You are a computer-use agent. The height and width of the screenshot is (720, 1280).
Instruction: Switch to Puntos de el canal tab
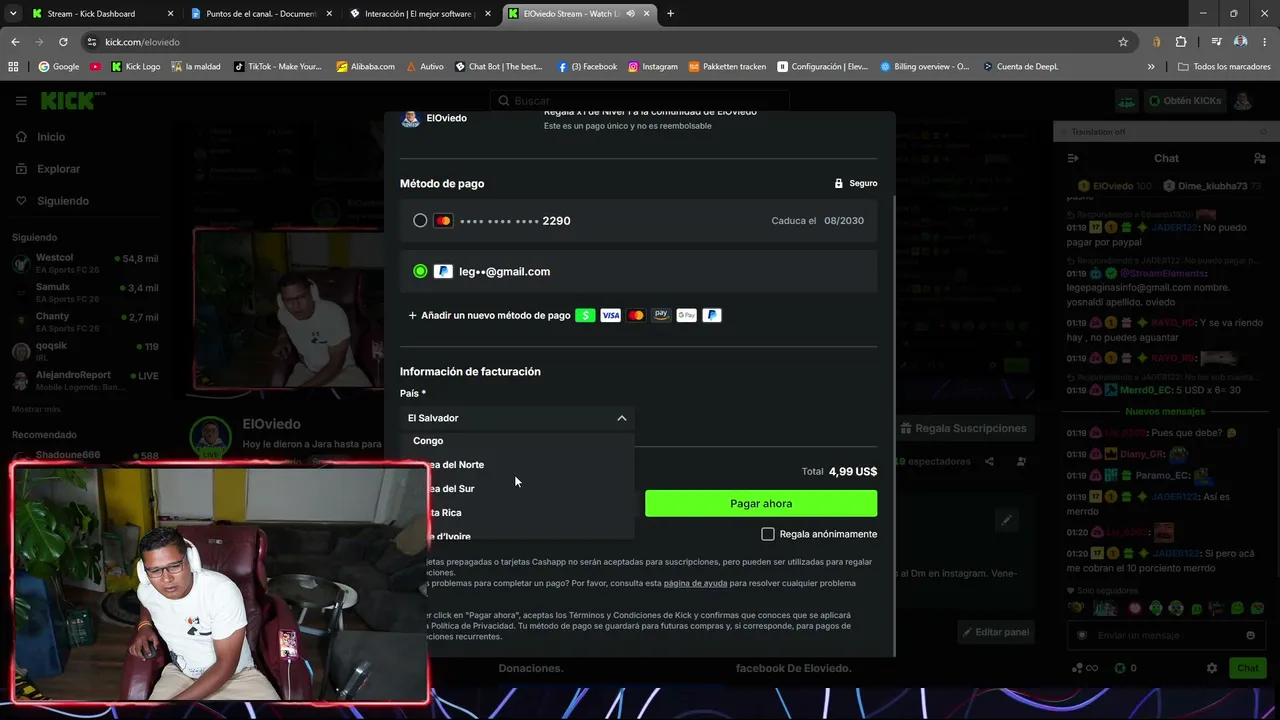[x=261, y=14]
